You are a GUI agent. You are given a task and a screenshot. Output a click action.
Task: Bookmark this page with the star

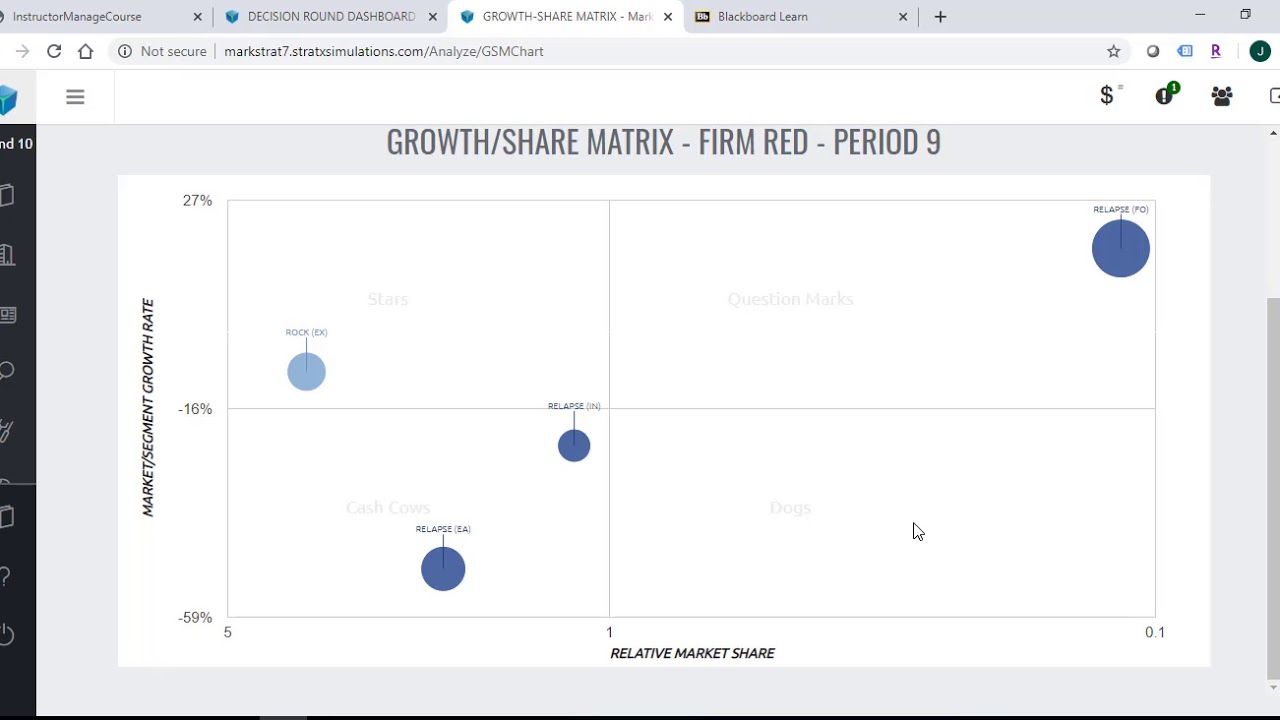click(1113, 51)
